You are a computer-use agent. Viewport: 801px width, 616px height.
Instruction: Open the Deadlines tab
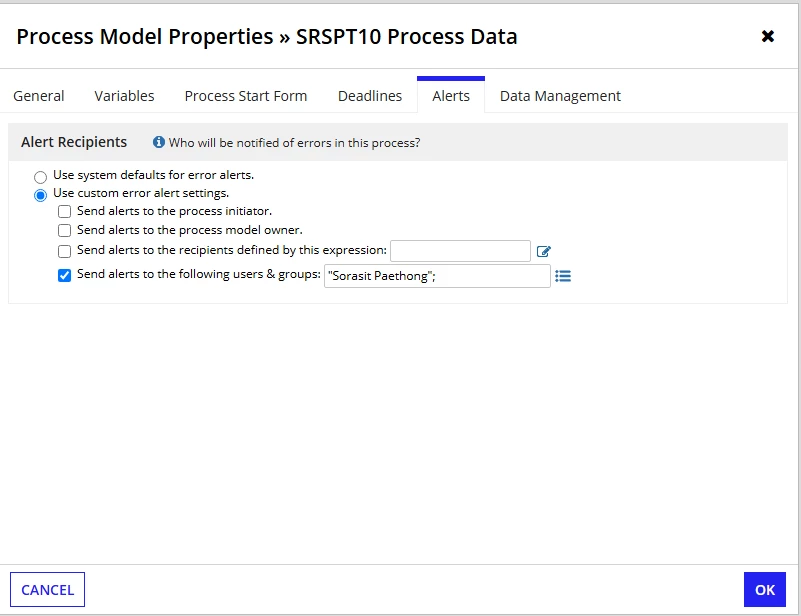tap(370, 96)
